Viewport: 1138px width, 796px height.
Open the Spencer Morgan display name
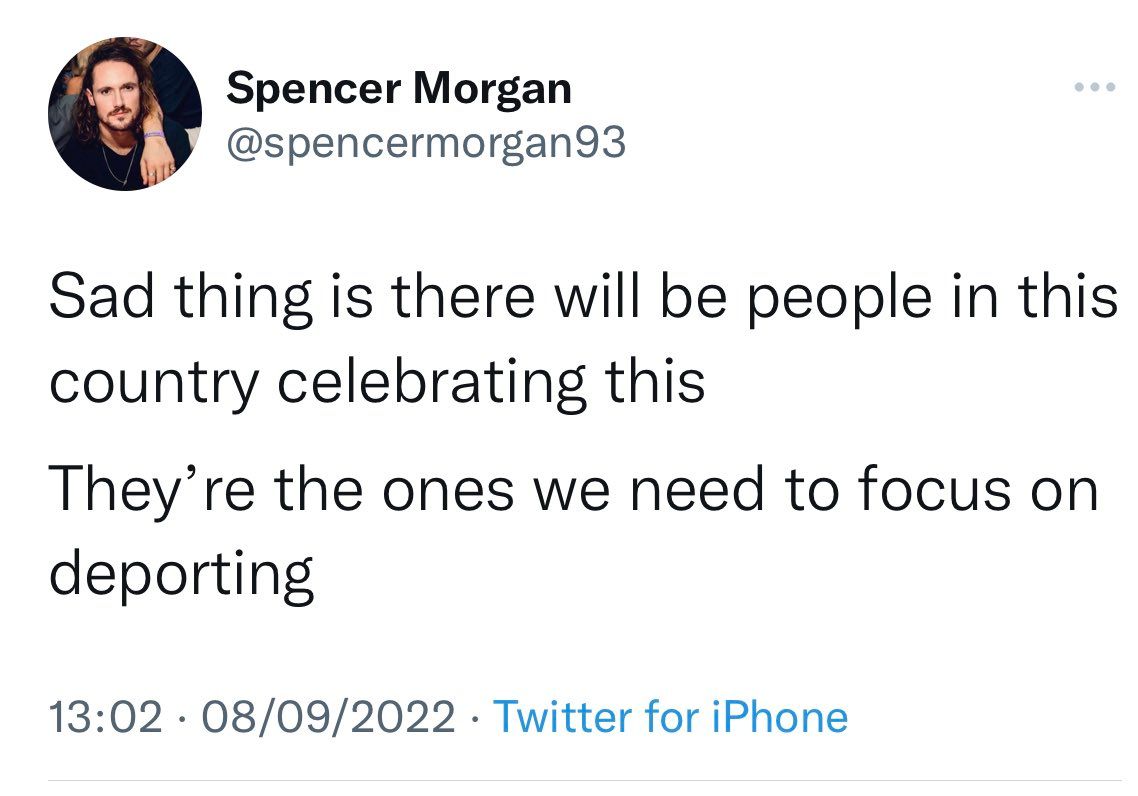tap(399, 89)
